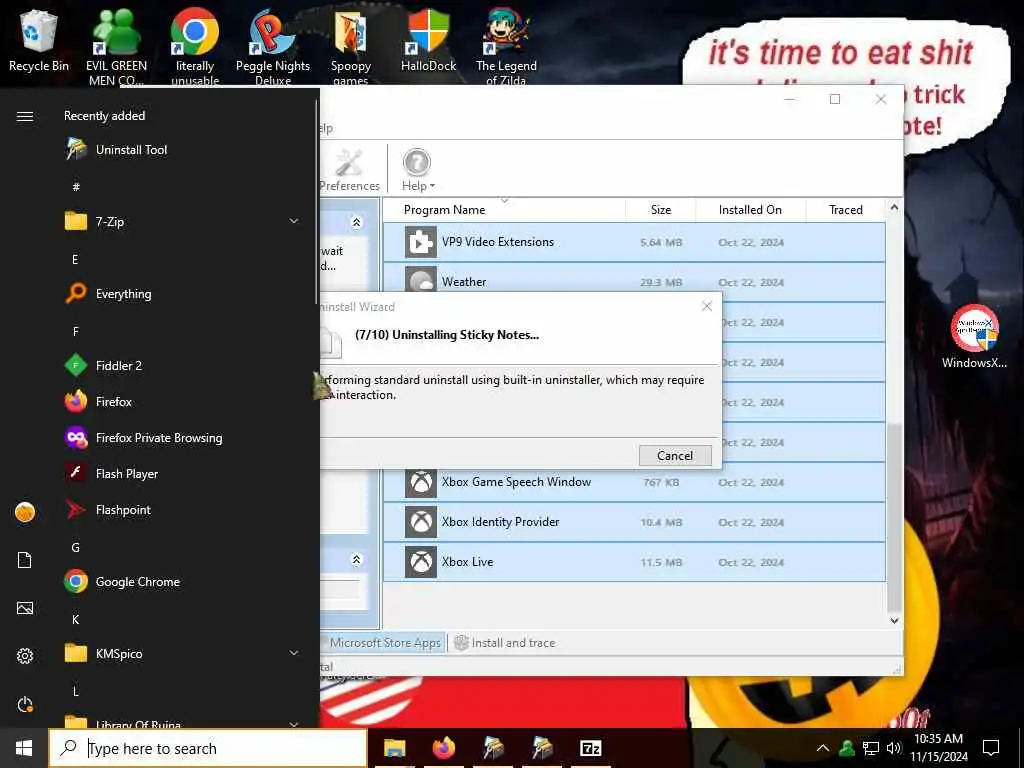Open 7-Zip from the taskbar
This screenshot has height=768, width=1024.
tap(590, 748)
